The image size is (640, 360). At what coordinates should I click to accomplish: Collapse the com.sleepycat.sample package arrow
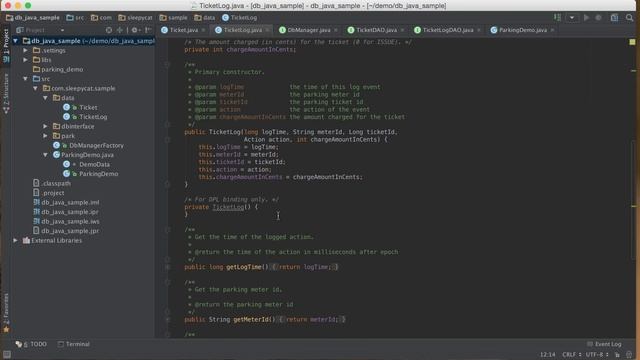click(x=36, y=88)
